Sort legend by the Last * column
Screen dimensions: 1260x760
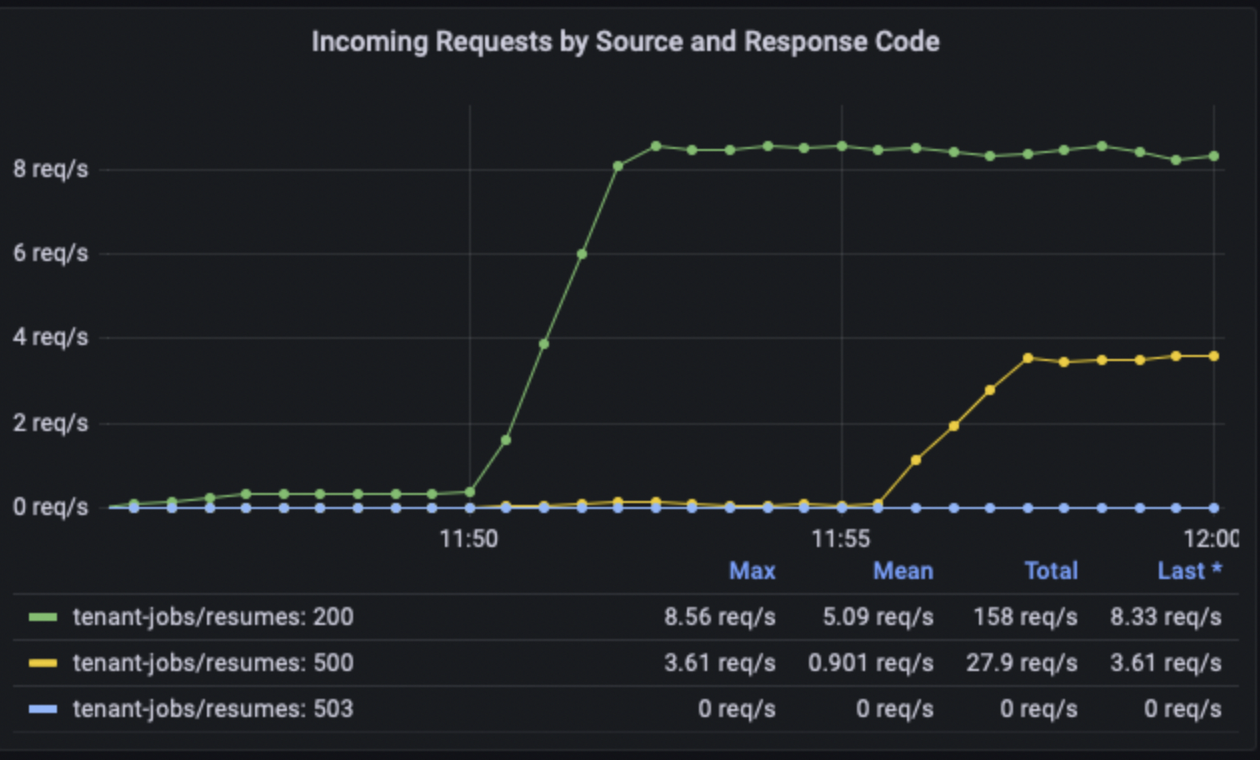pos(1190,571)
